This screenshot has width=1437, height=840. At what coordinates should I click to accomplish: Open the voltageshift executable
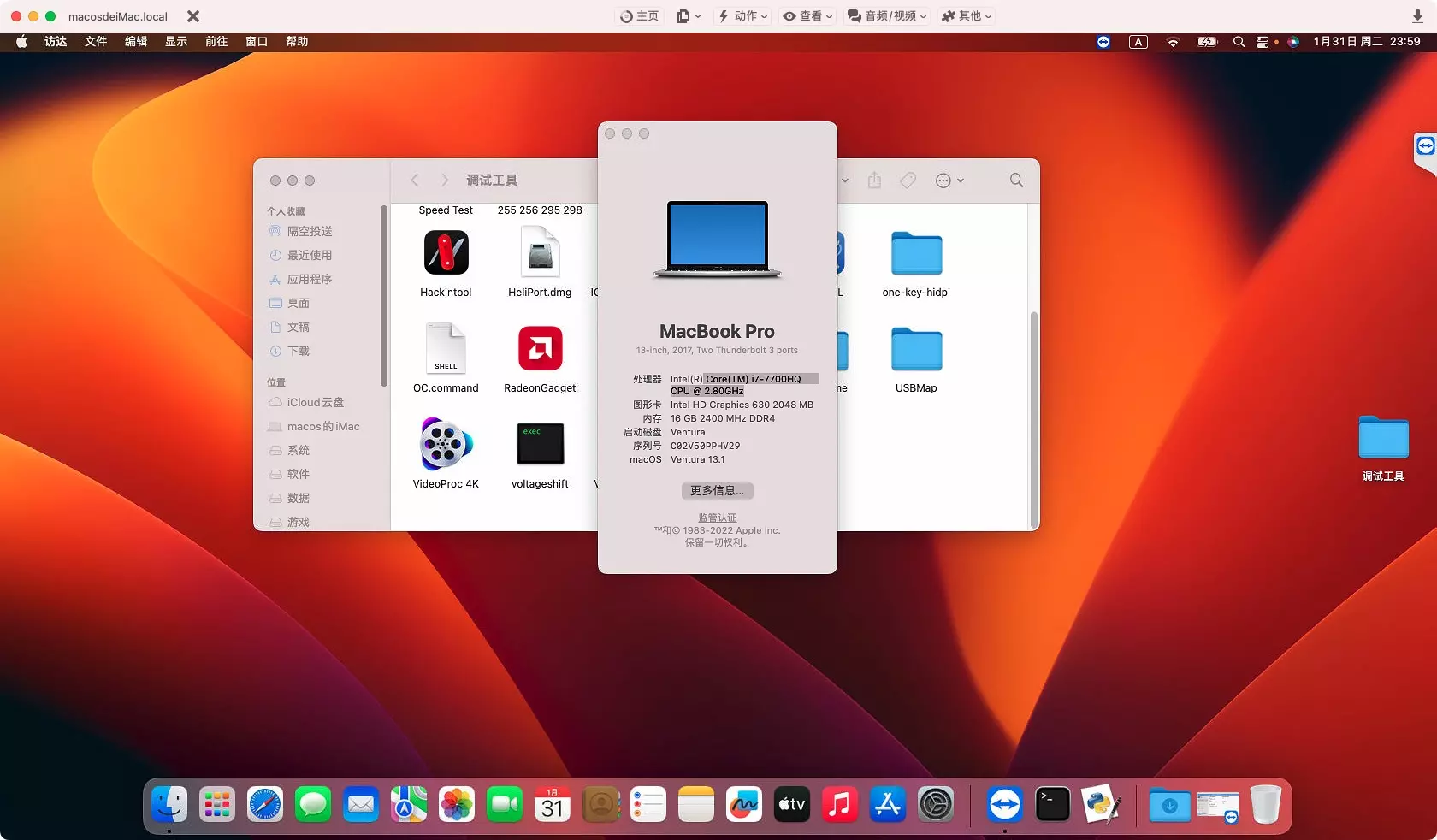[539, 445]
